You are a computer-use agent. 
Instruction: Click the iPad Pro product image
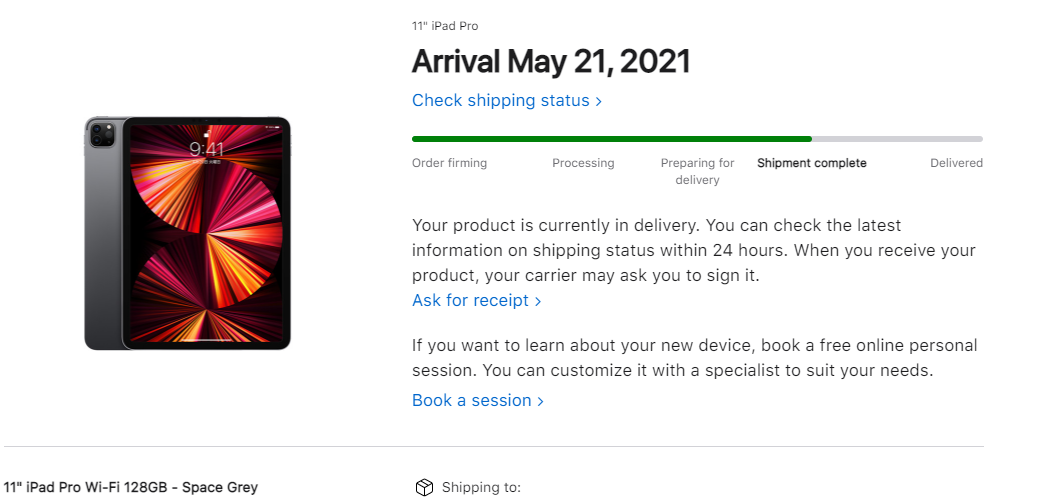(x=187, y=233)
